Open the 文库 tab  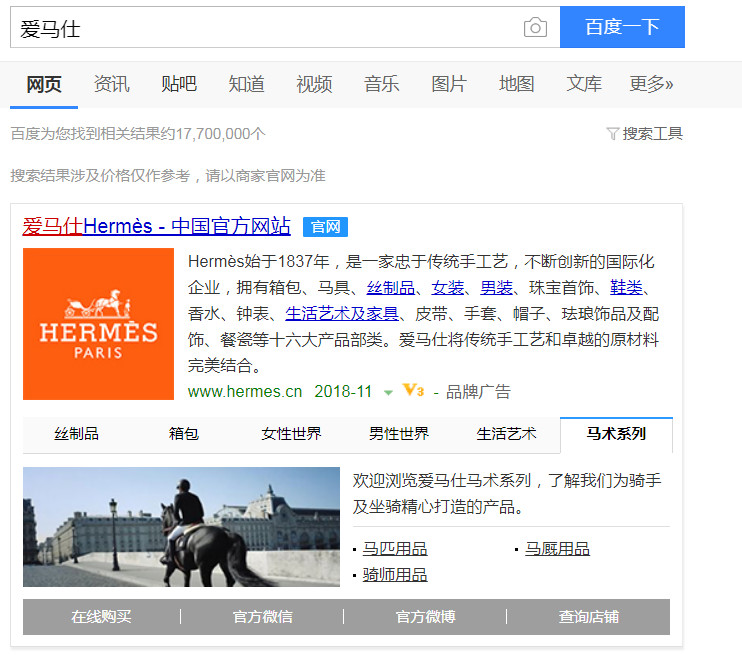click(584, 84)
